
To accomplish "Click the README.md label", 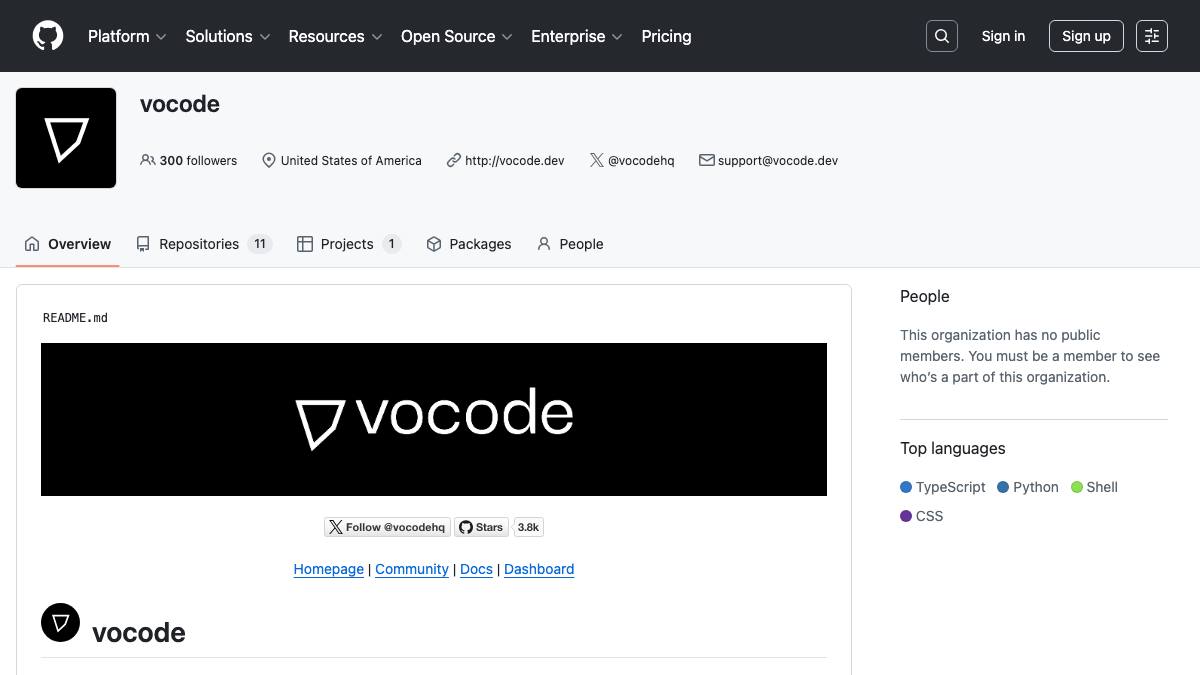I will pos(75,318).
